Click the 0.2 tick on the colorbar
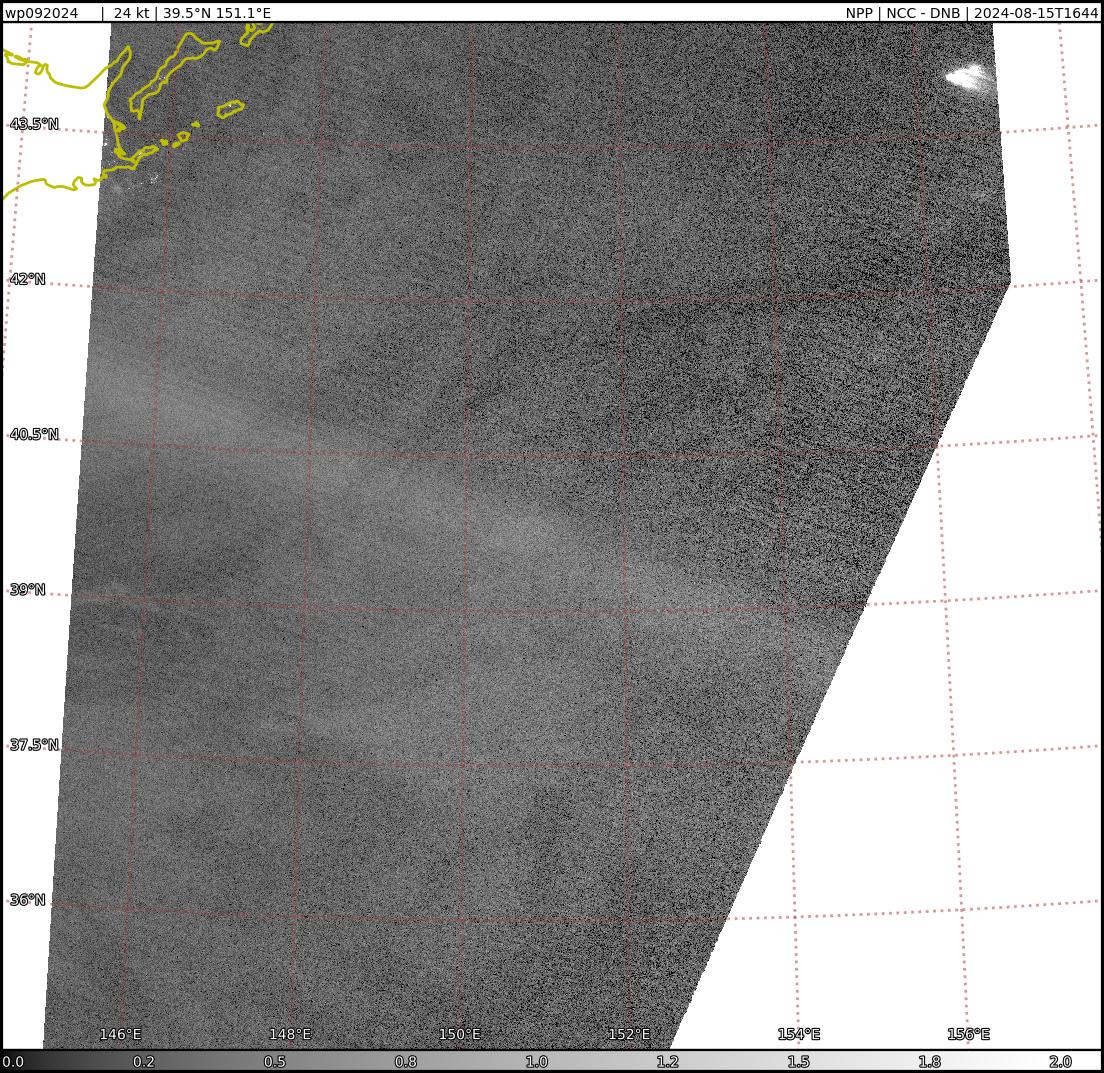This screenshot has height=1073, width=1104. 144,1062
